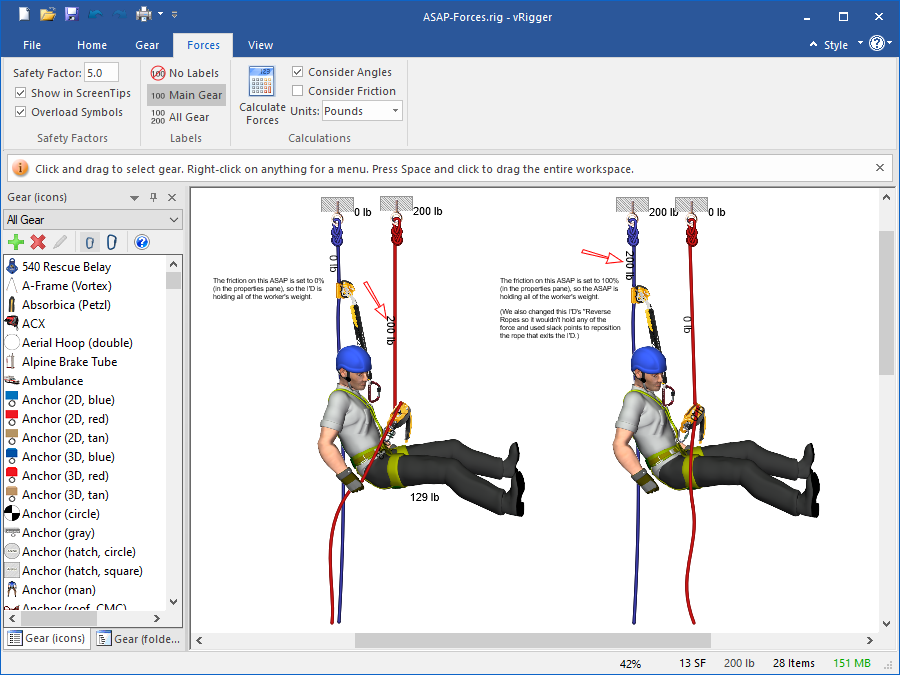Click the green plus add gear icon

(15, 242)
